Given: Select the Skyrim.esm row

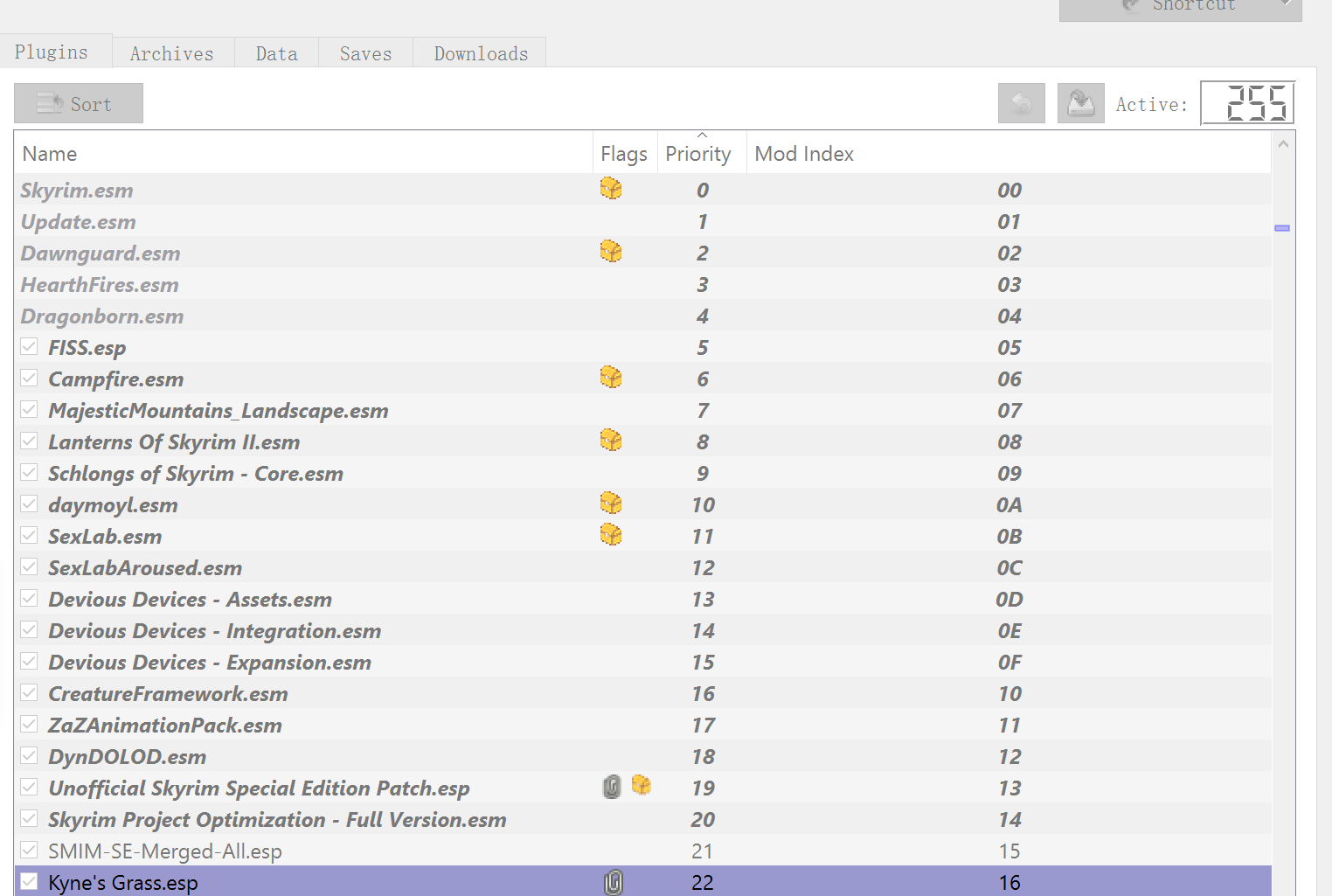Looking at the screenshot, I should tap(643, 190).
